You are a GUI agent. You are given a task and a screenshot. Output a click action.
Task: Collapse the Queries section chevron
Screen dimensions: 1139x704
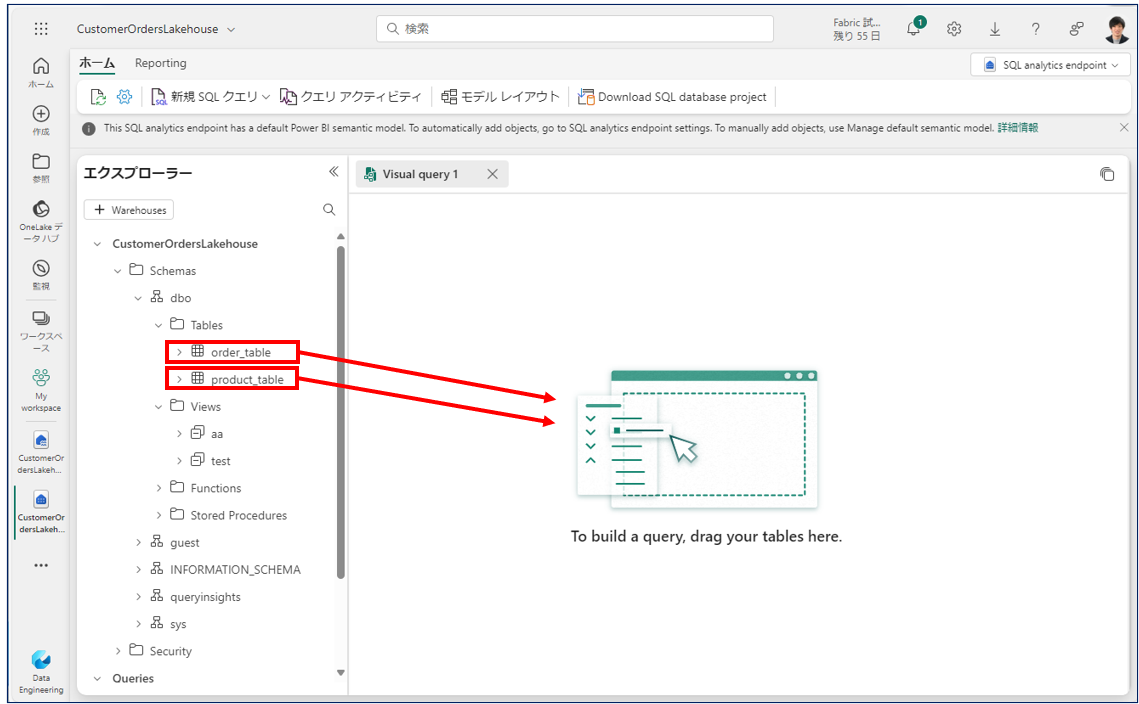(x=97, y=679)
